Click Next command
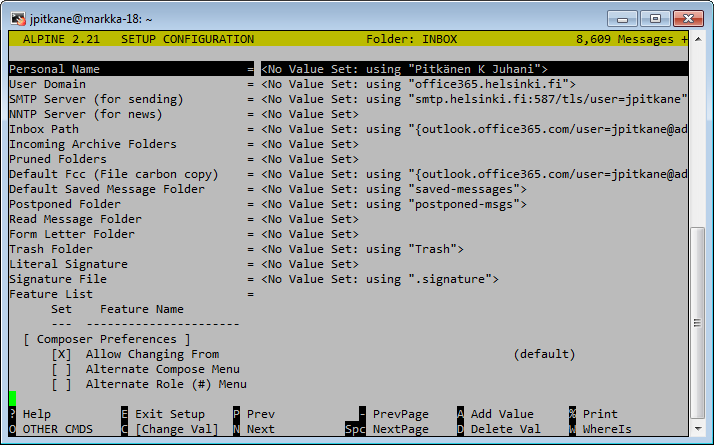 (x=254, y=429)
